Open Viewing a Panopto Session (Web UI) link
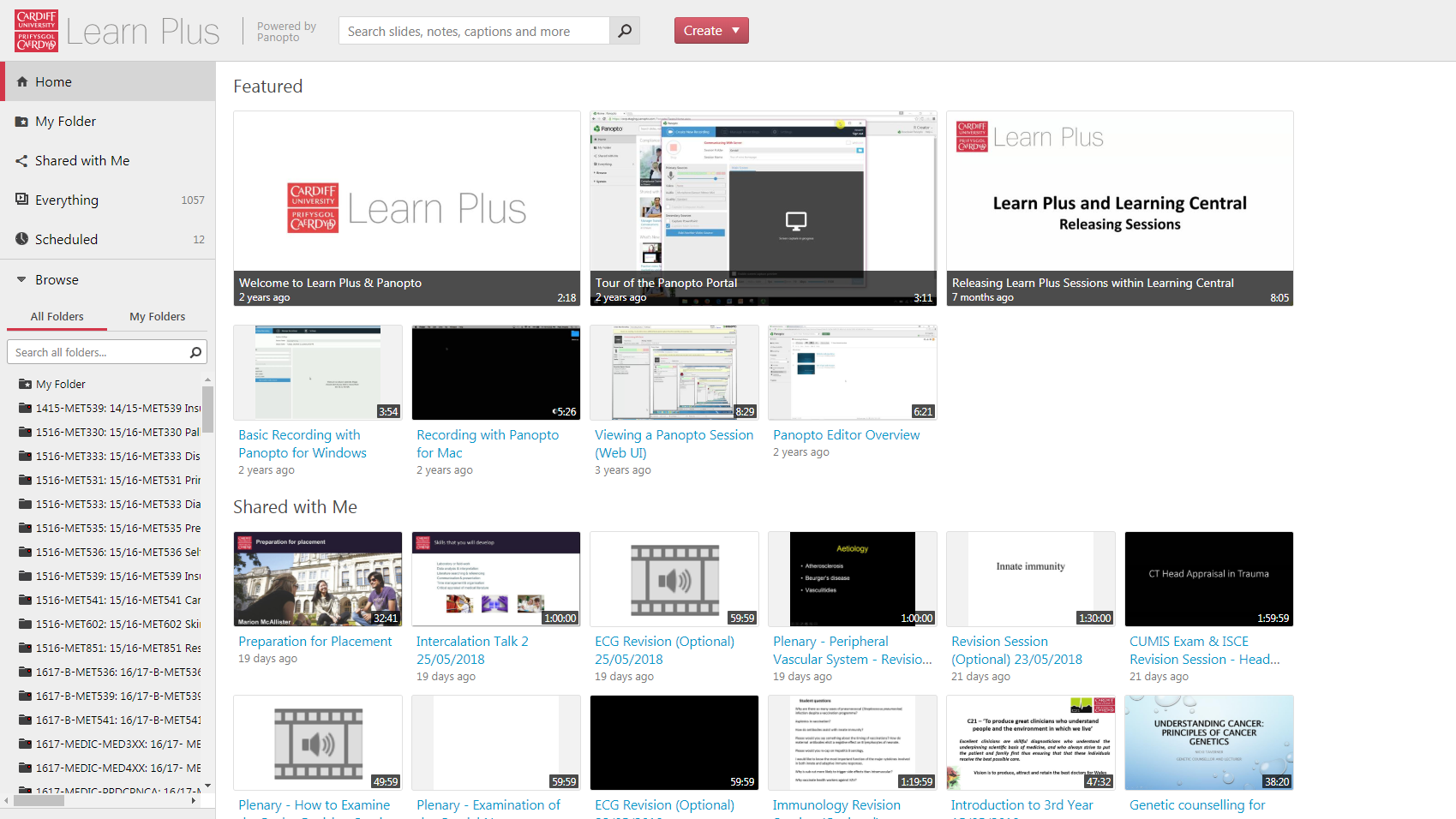 (x=674, y=444)
